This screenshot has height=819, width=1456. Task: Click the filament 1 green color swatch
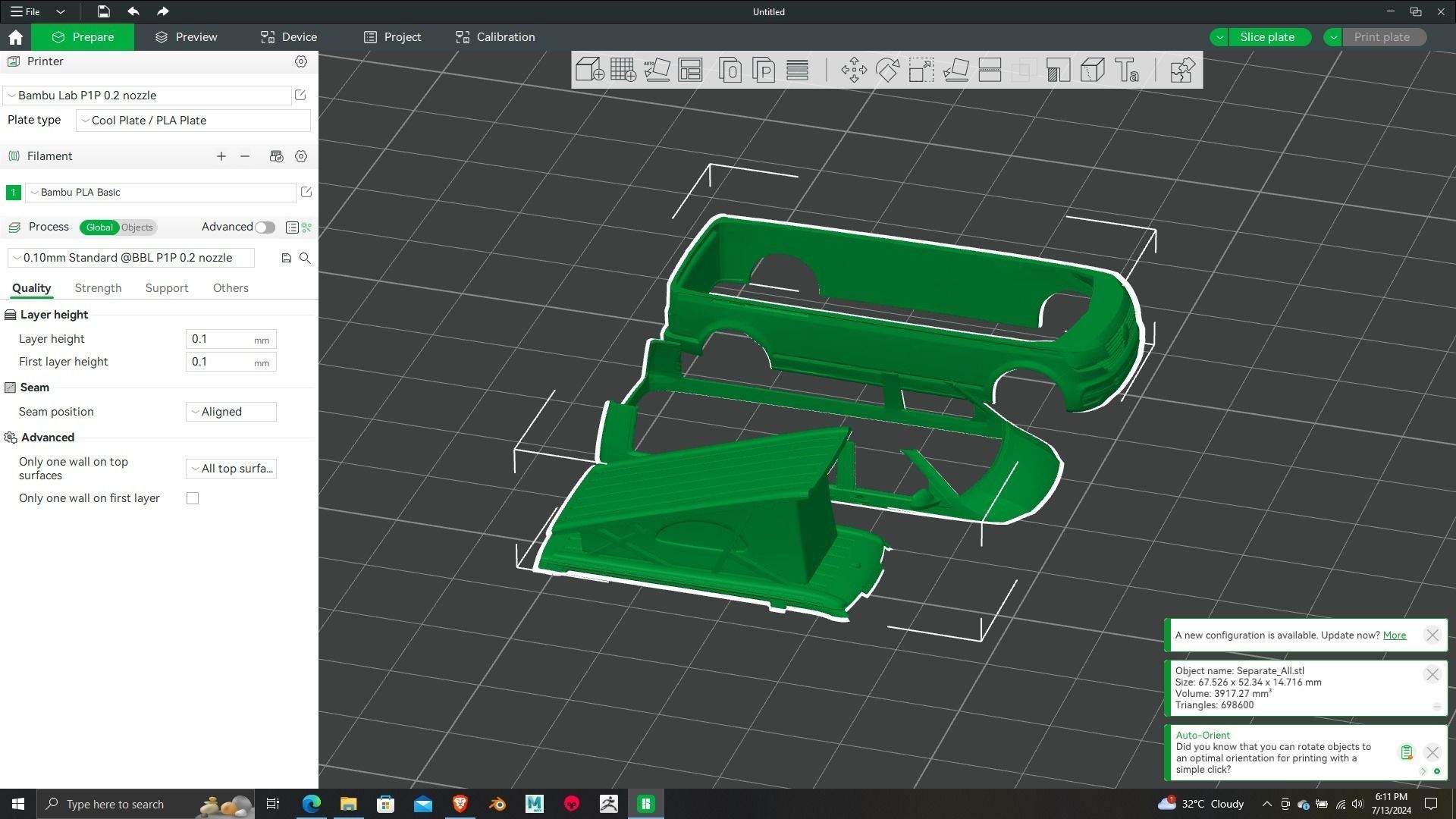coord(13,193)
